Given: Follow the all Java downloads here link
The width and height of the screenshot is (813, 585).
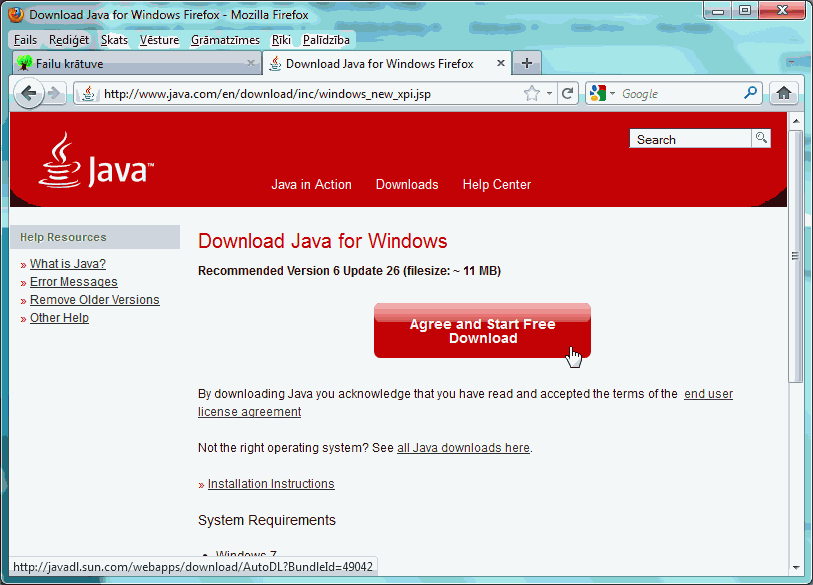Looking at the screenshot, I should (x=463, y=448).
